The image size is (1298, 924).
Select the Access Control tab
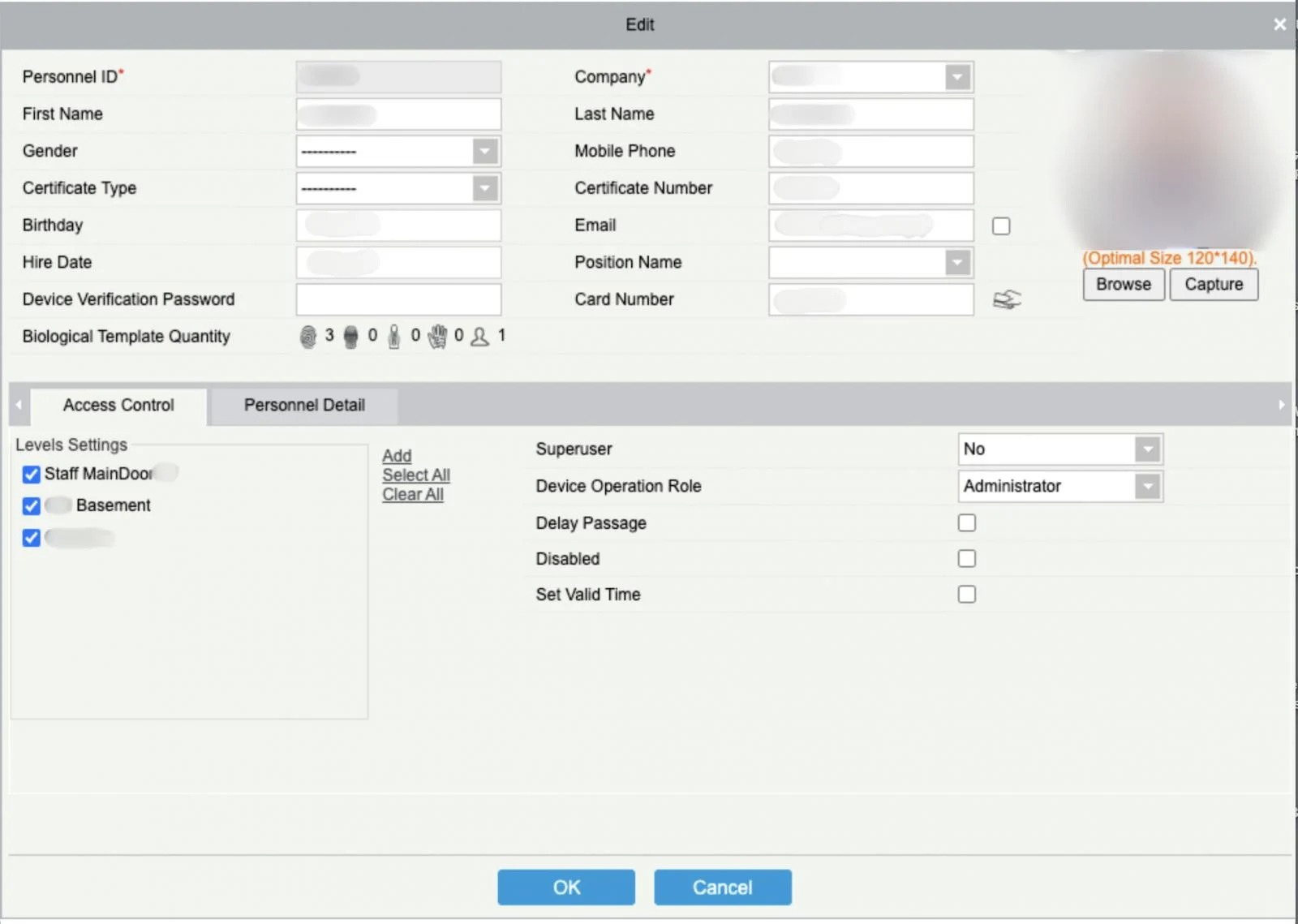(x=118, y=406)
